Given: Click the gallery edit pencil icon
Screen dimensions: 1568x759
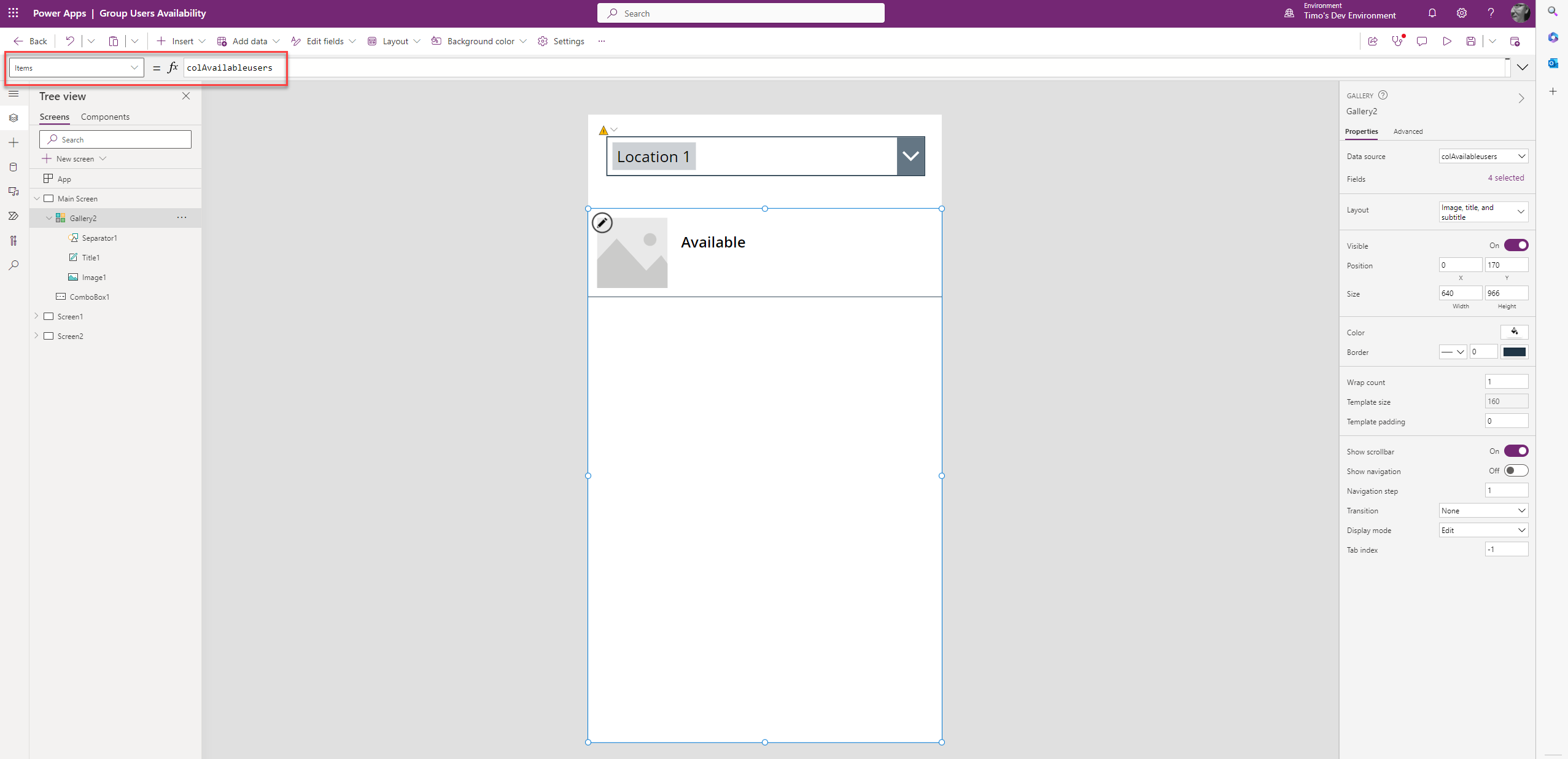Looking at the screenshot, I should click(x=602, y=223).
